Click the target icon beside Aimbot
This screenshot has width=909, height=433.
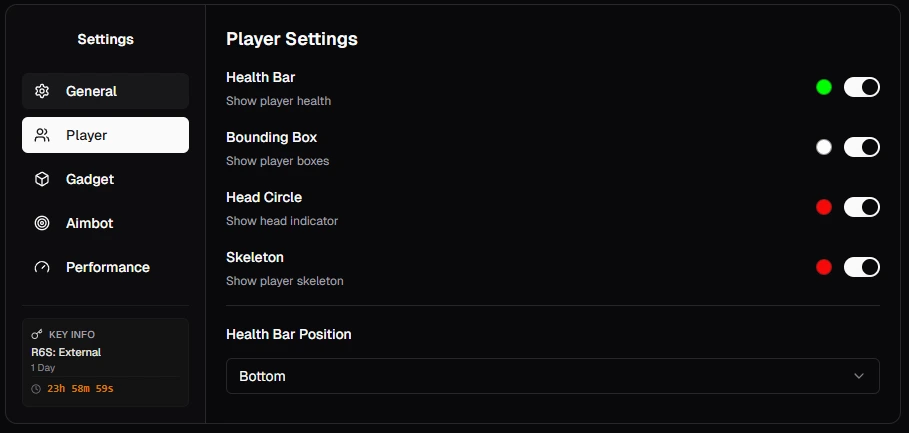point(42,223)
